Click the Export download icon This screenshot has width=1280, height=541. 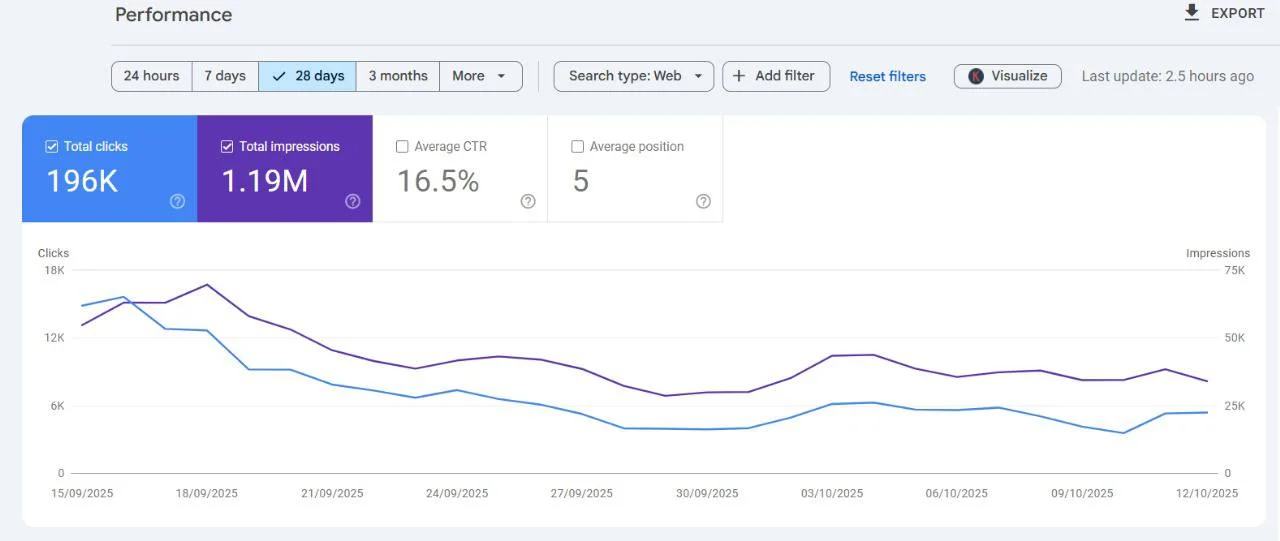[x=1191, y=13]
